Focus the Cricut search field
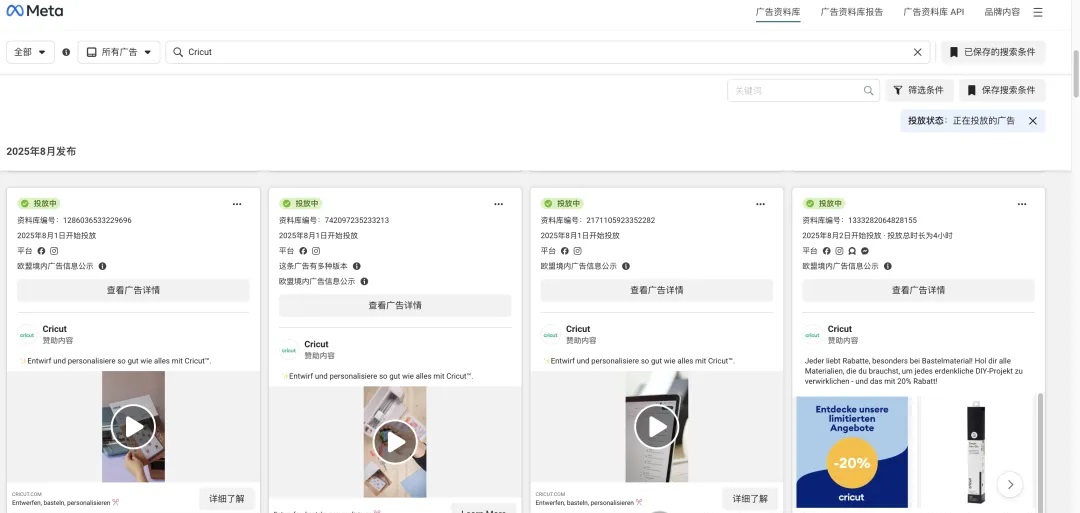 (548, 52)
